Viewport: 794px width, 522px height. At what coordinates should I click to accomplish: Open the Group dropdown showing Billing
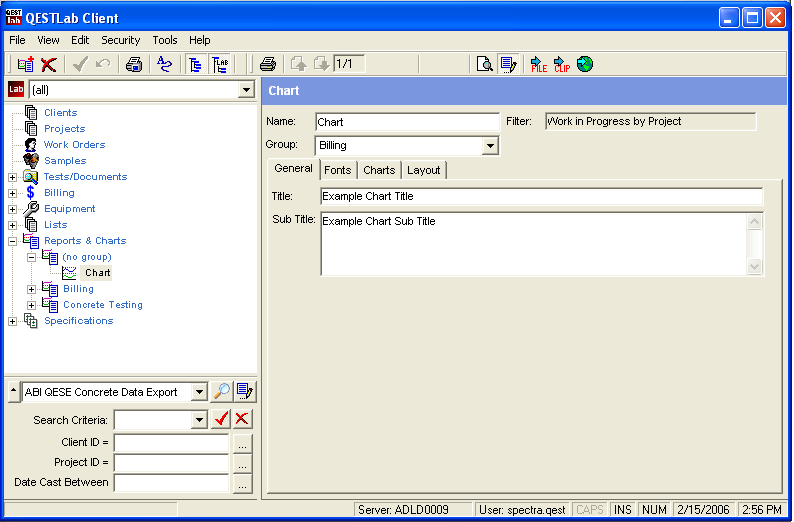click(x=490, y=146)
